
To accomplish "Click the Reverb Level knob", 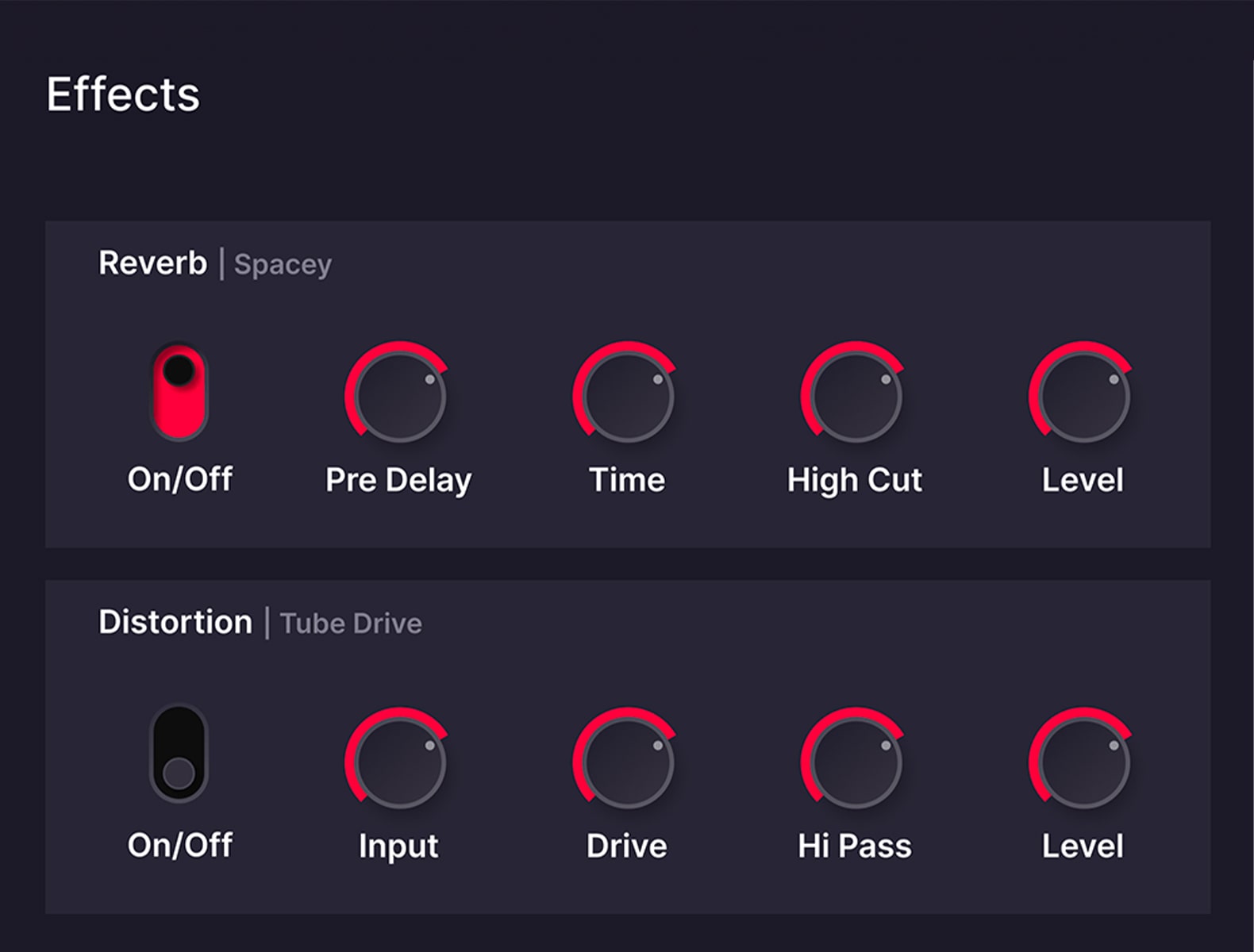I will pyautogui.click(x=1083, y=396).
